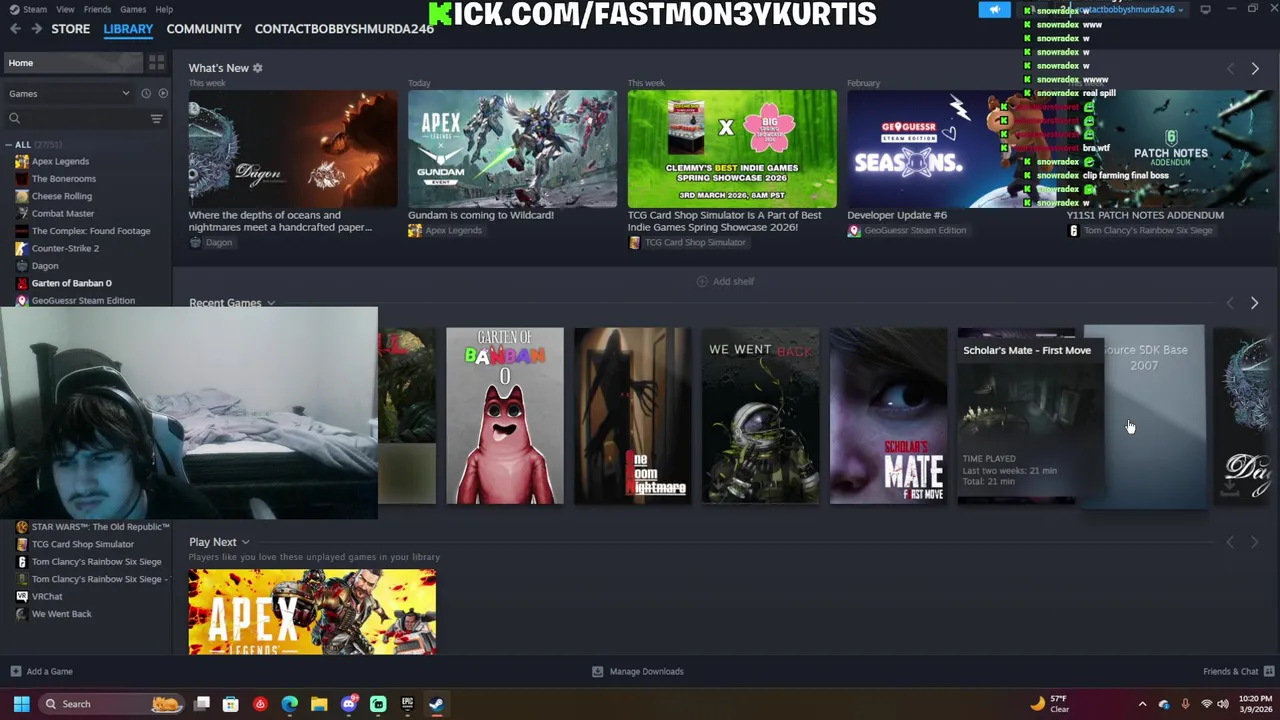Go forward with the right arrow navigation button
The image size is (1280, 720).
click(36, 29)
